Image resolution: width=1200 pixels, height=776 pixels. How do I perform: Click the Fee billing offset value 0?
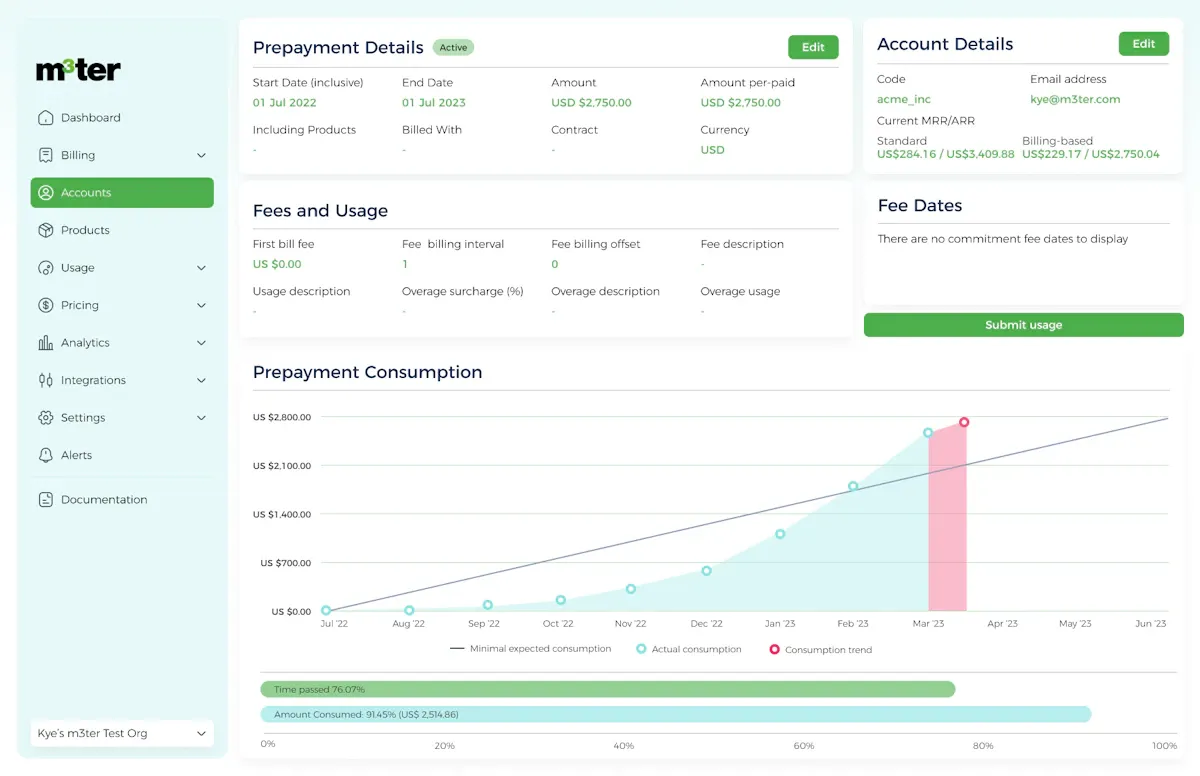(555, 264)
